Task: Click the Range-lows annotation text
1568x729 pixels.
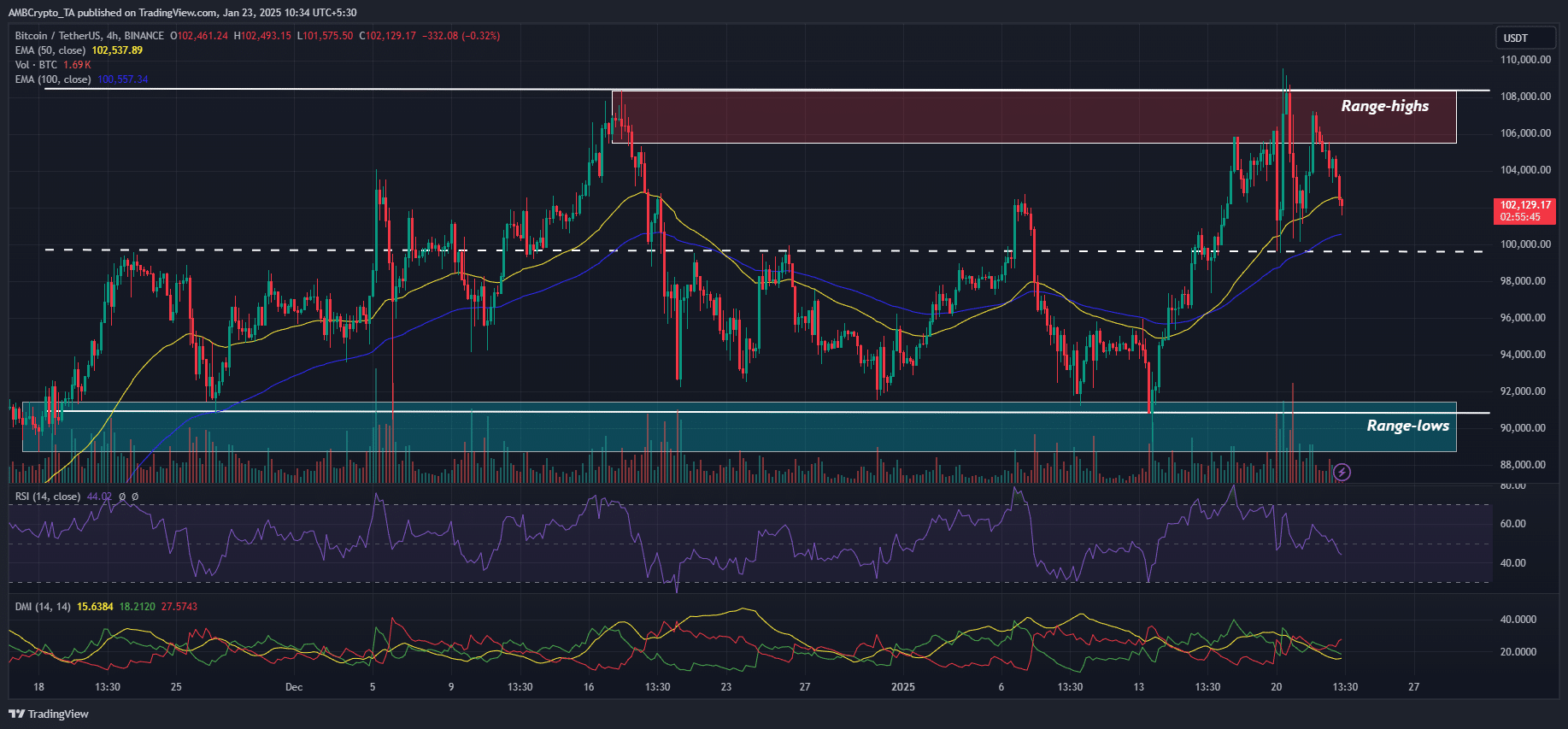Action: click(x=1407, y=426)
